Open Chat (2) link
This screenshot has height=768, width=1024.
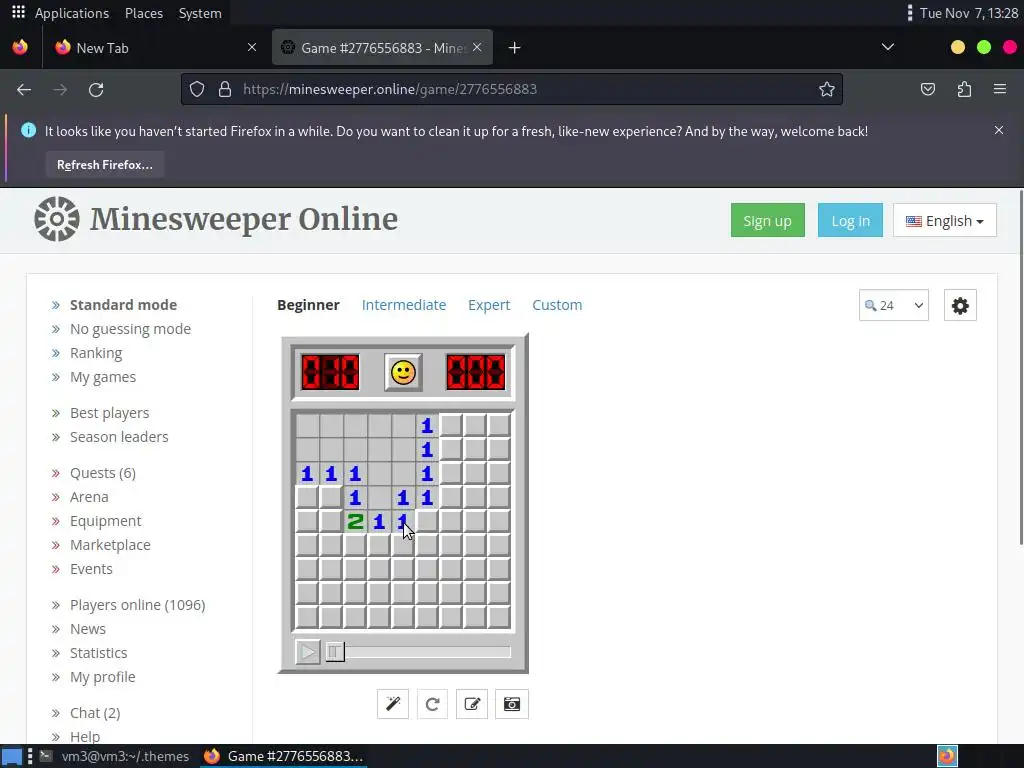click(x=95, y=713)
